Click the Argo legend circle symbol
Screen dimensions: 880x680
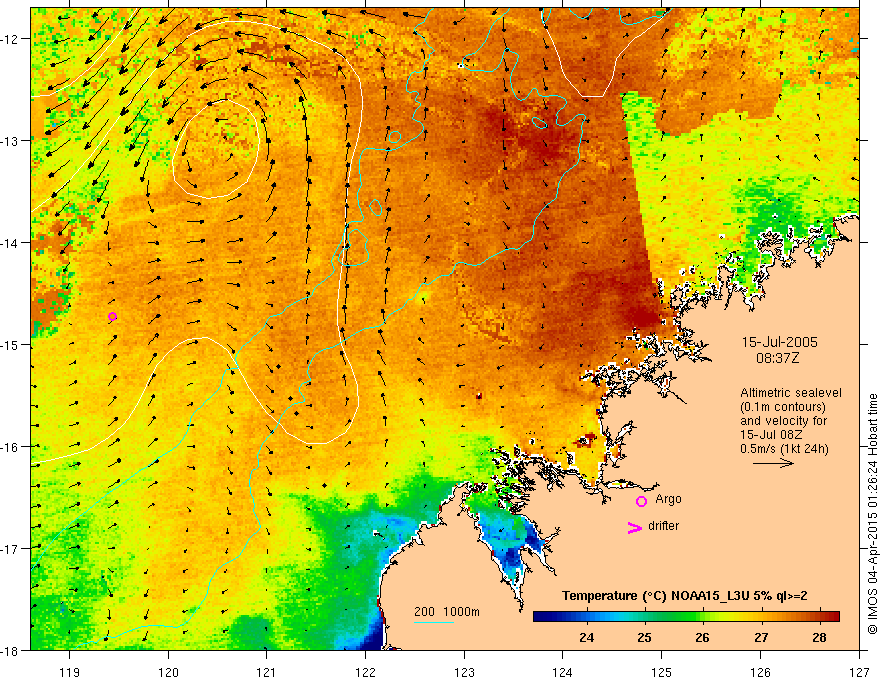(x=641, y=501)
